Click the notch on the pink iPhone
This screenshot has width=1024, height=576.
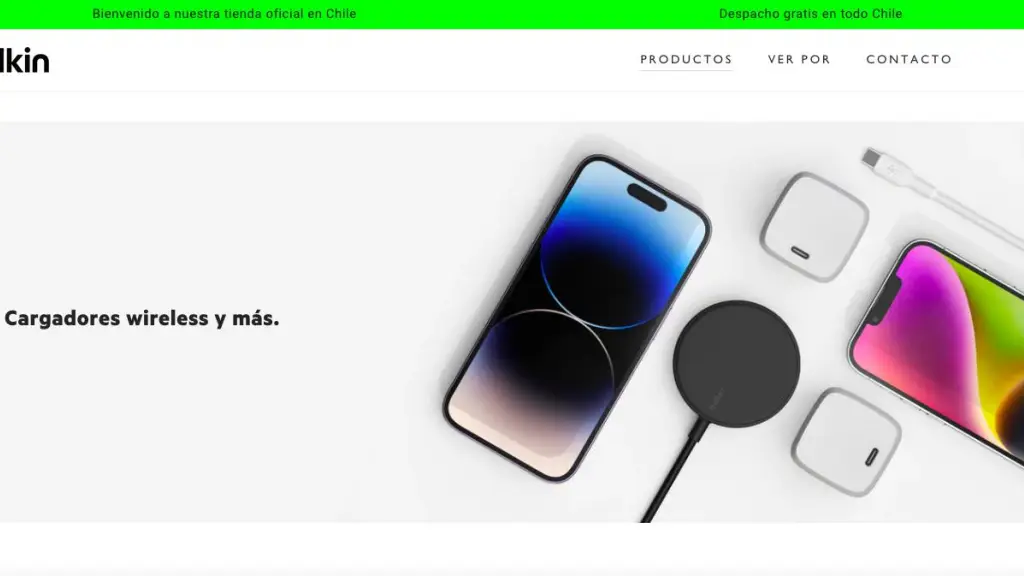pyautogui.click(x=885, y=300)
